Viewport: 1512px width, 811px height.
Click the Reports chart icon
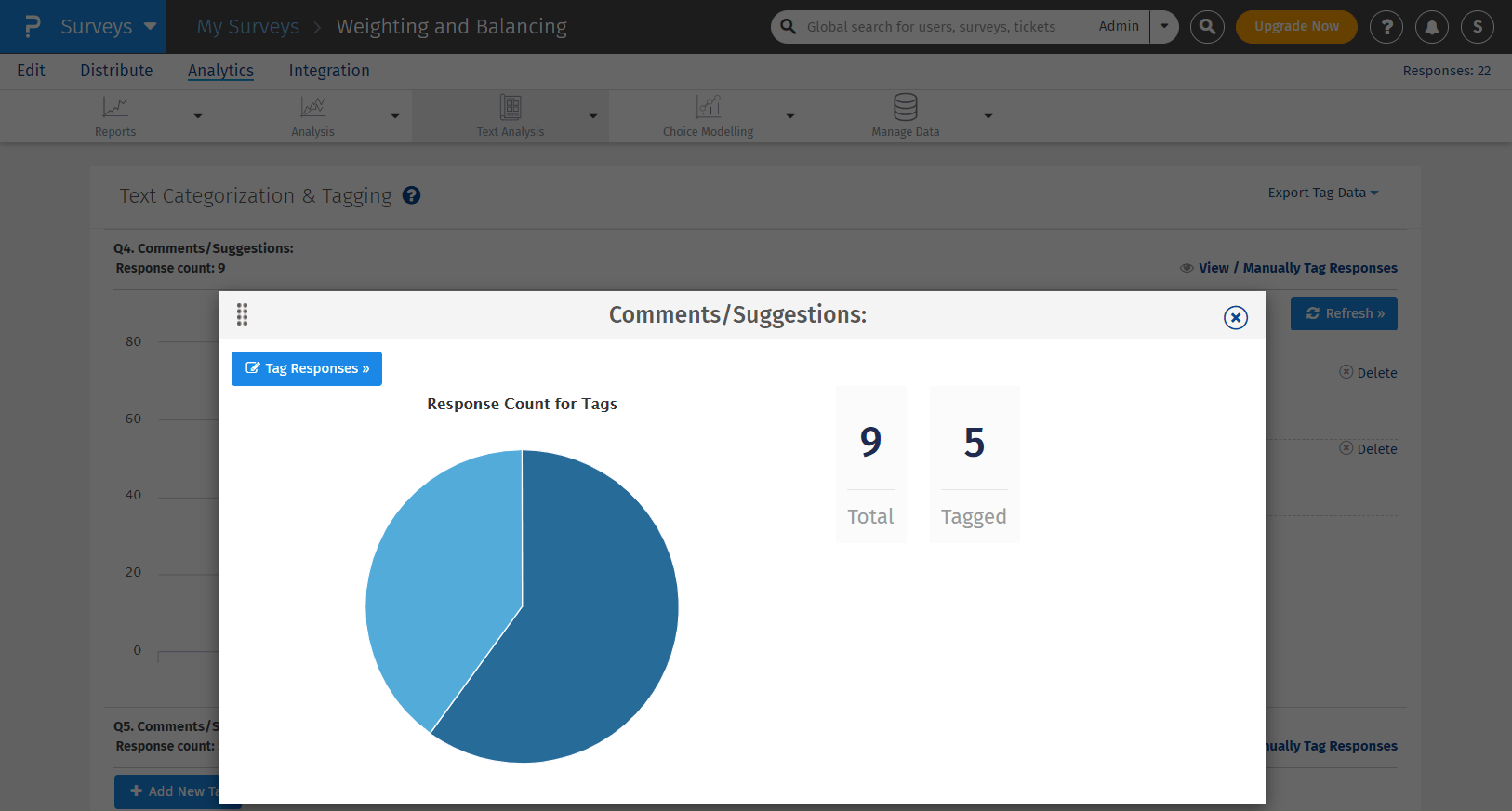click(115, 107)
